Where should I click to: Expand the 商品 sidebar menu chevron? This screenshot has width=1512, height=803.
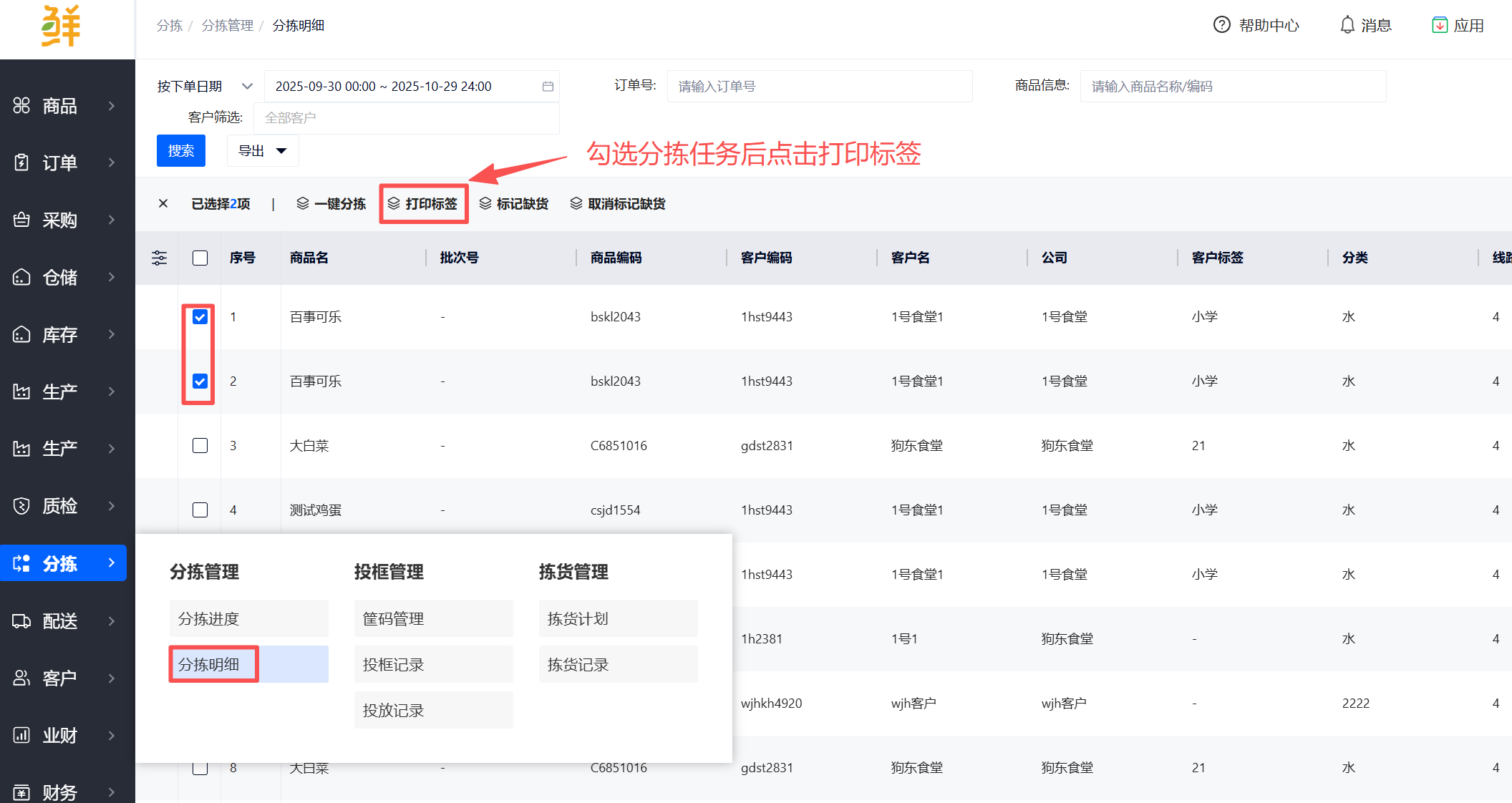click(112, 106)
